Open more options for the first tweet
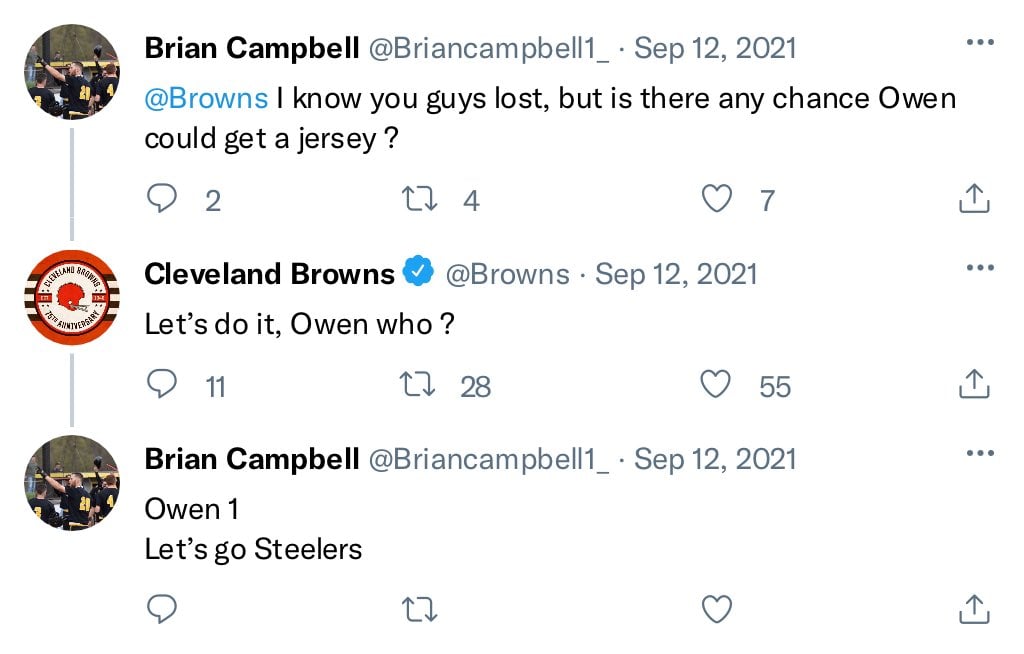 [x=980, y=42]
